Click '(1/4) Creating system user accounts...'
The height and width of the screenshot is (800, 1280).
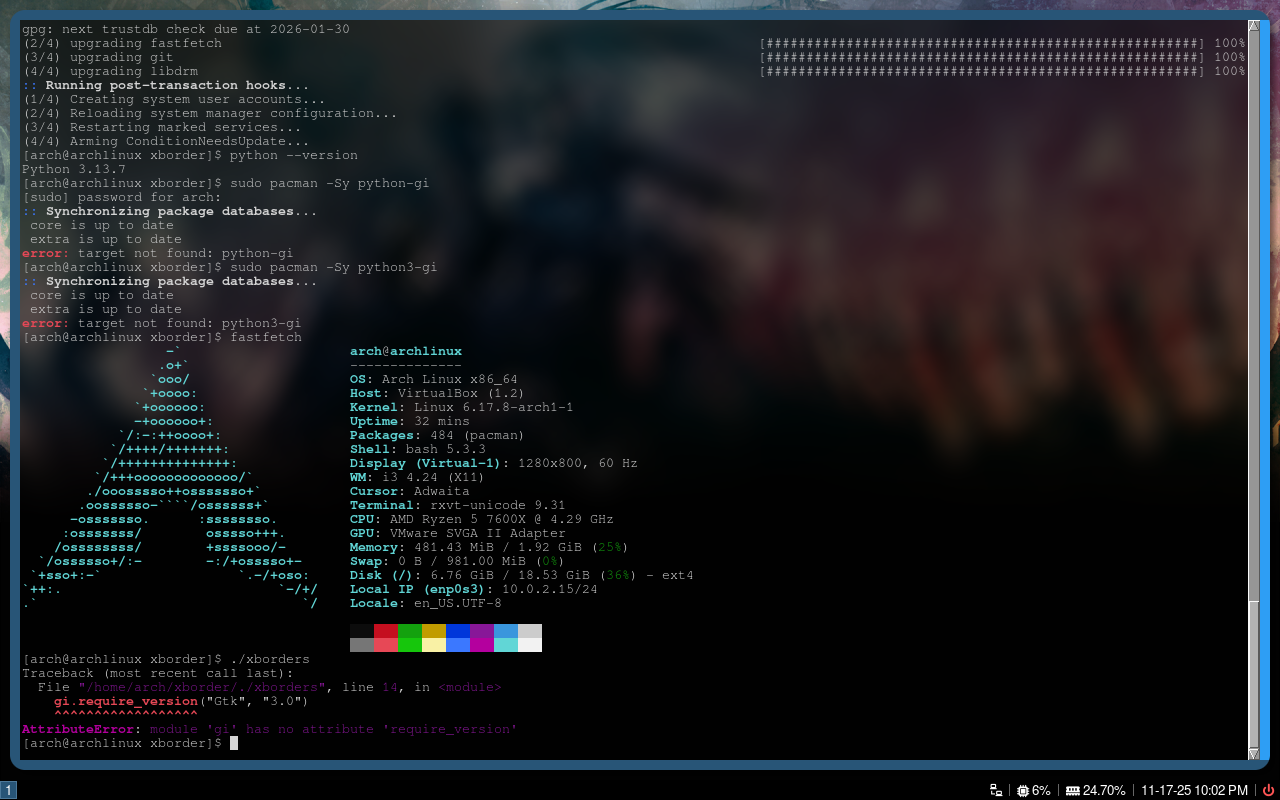coord(174,99)
